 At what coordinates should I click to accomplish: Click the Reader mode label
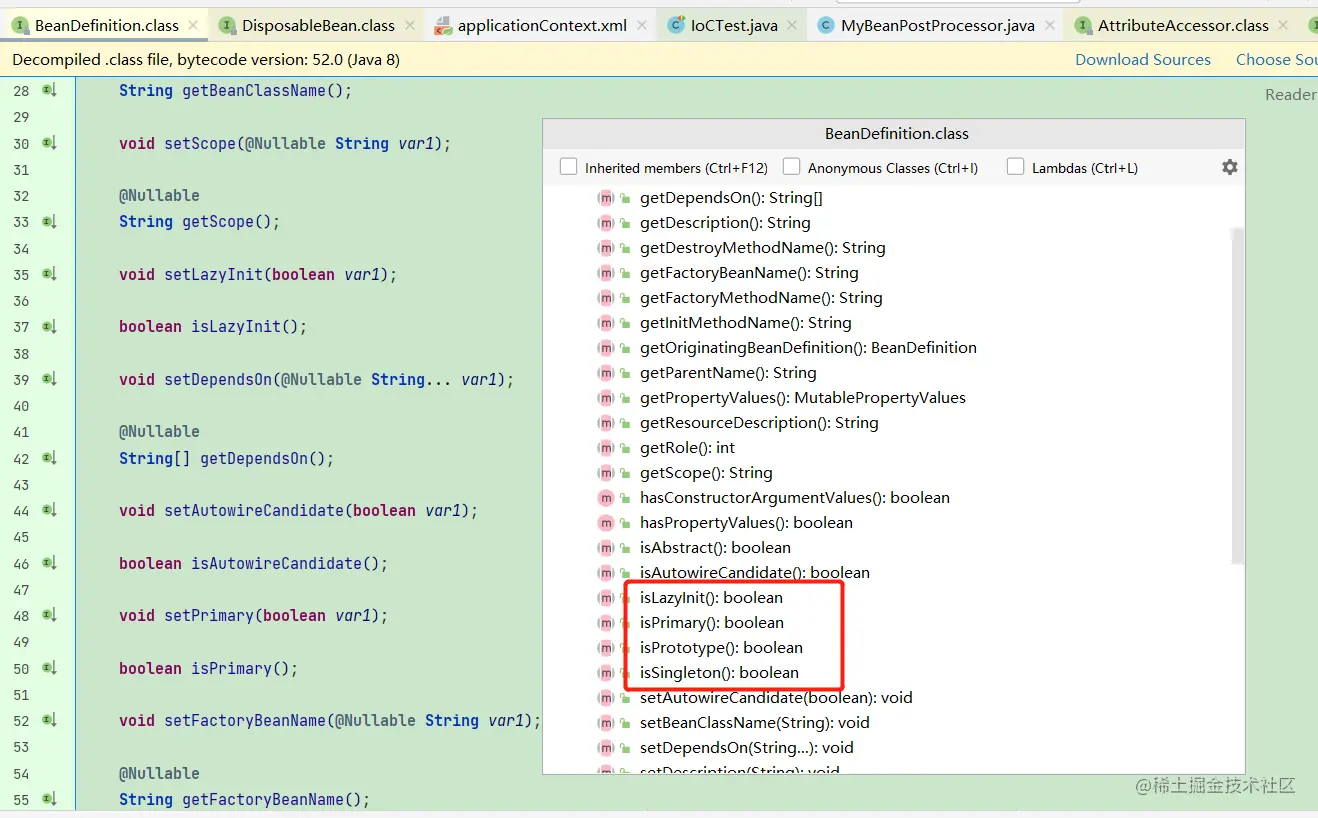(x=1291, y=94)
